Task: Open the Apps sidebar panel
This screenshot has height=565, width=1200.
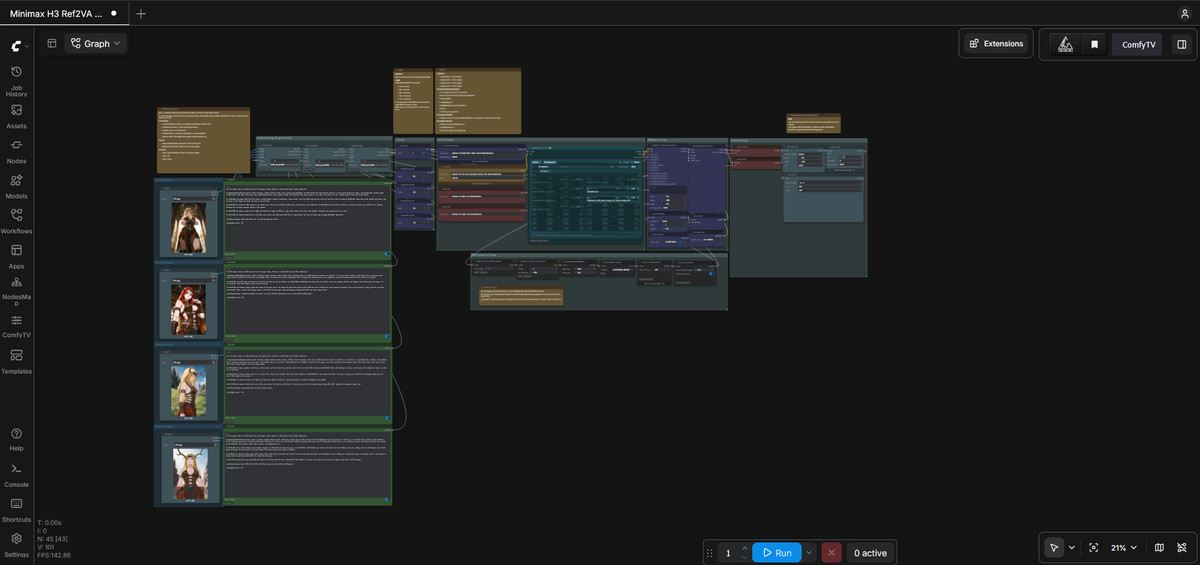Action: pos(17,256)
